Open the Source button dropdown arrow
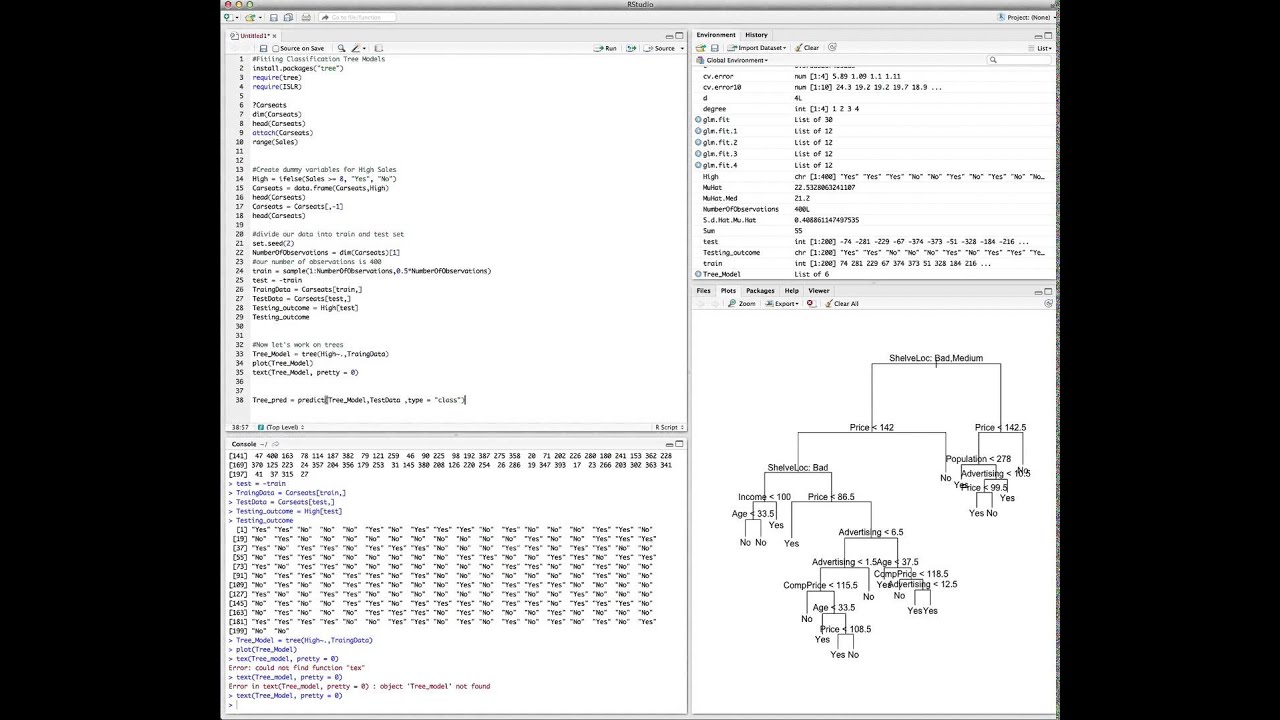 tap(682, 48)
